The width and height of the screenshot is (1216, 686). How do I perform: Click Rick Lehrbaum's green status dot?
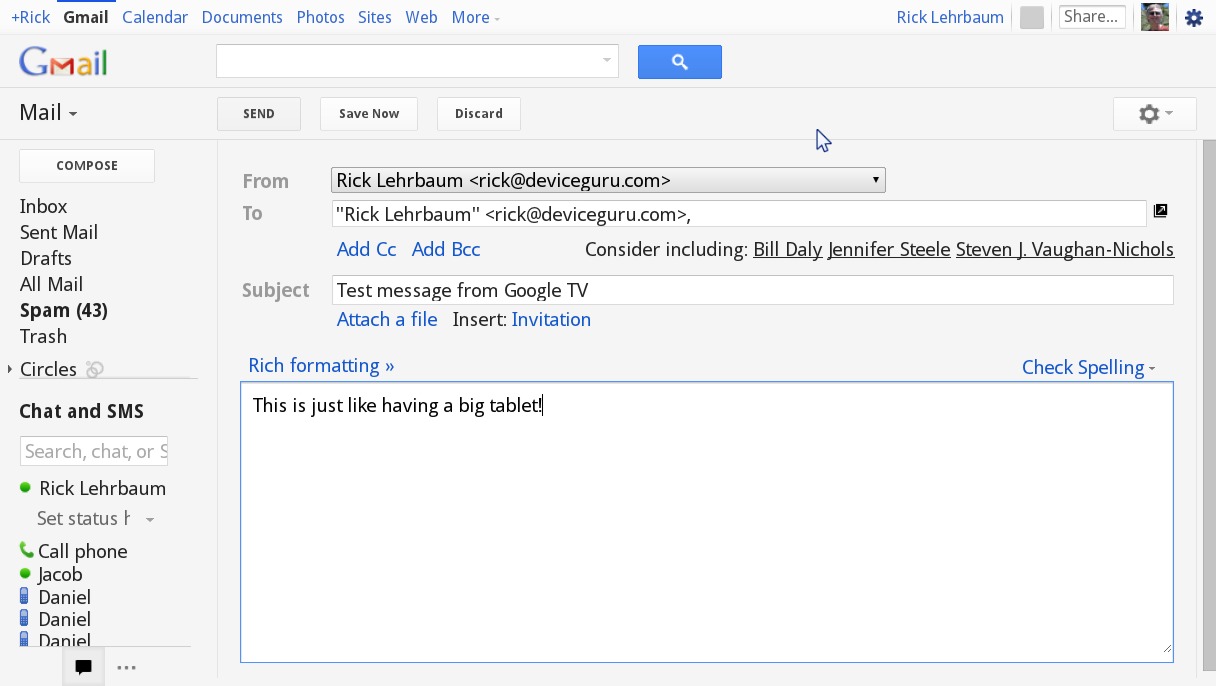point(26,488)
